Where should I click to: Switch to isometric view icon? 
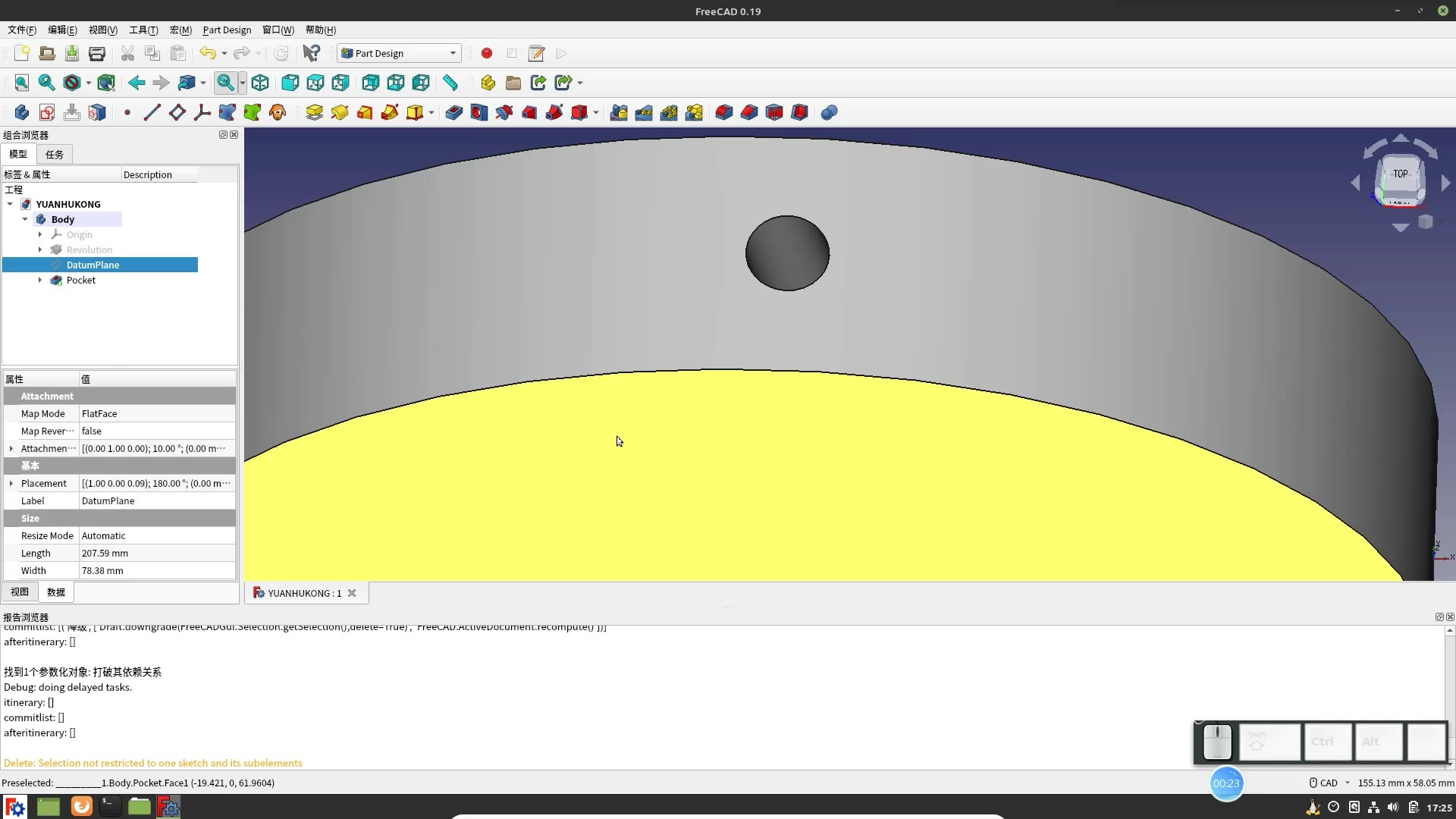coord(260,83)
